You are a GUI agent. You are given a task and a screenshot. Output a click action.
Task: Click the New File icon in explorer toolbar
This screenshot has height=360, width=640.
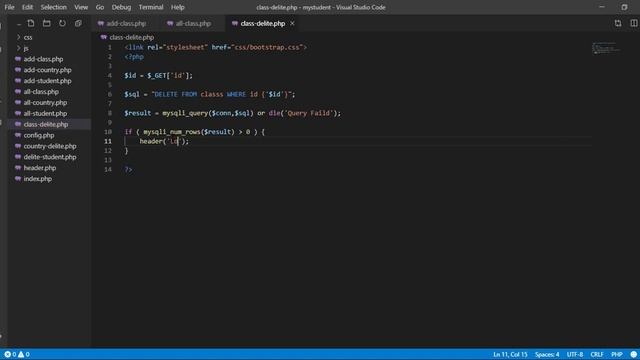[31, 23]
